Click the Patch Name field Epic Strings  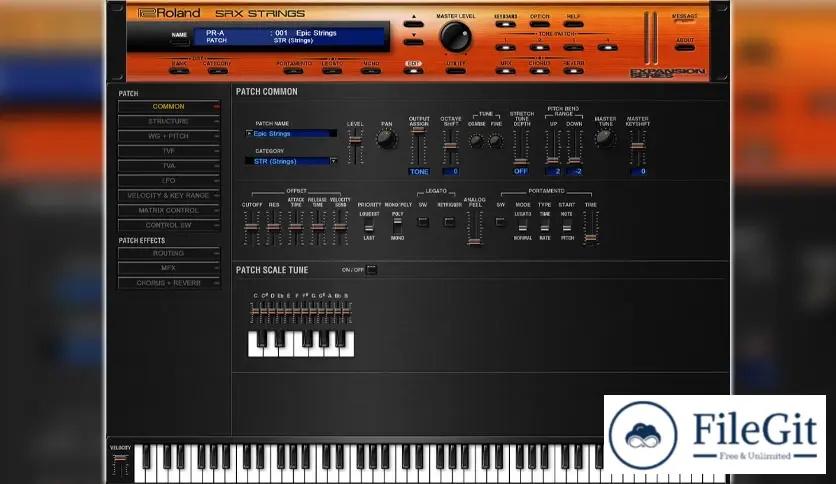[291, 134]
